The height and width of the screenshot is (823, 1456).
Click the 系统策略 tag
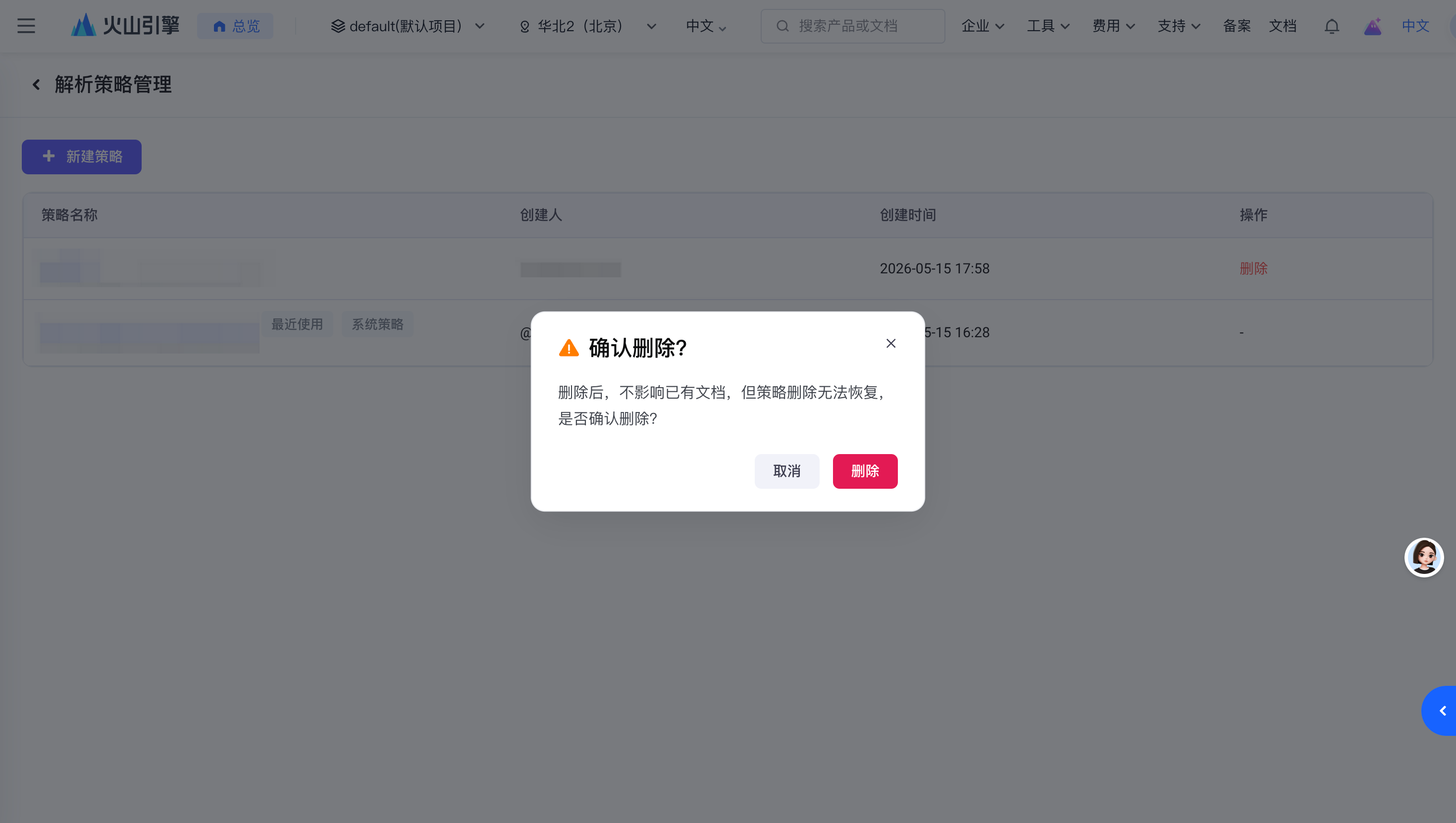(x=377, y=324)
